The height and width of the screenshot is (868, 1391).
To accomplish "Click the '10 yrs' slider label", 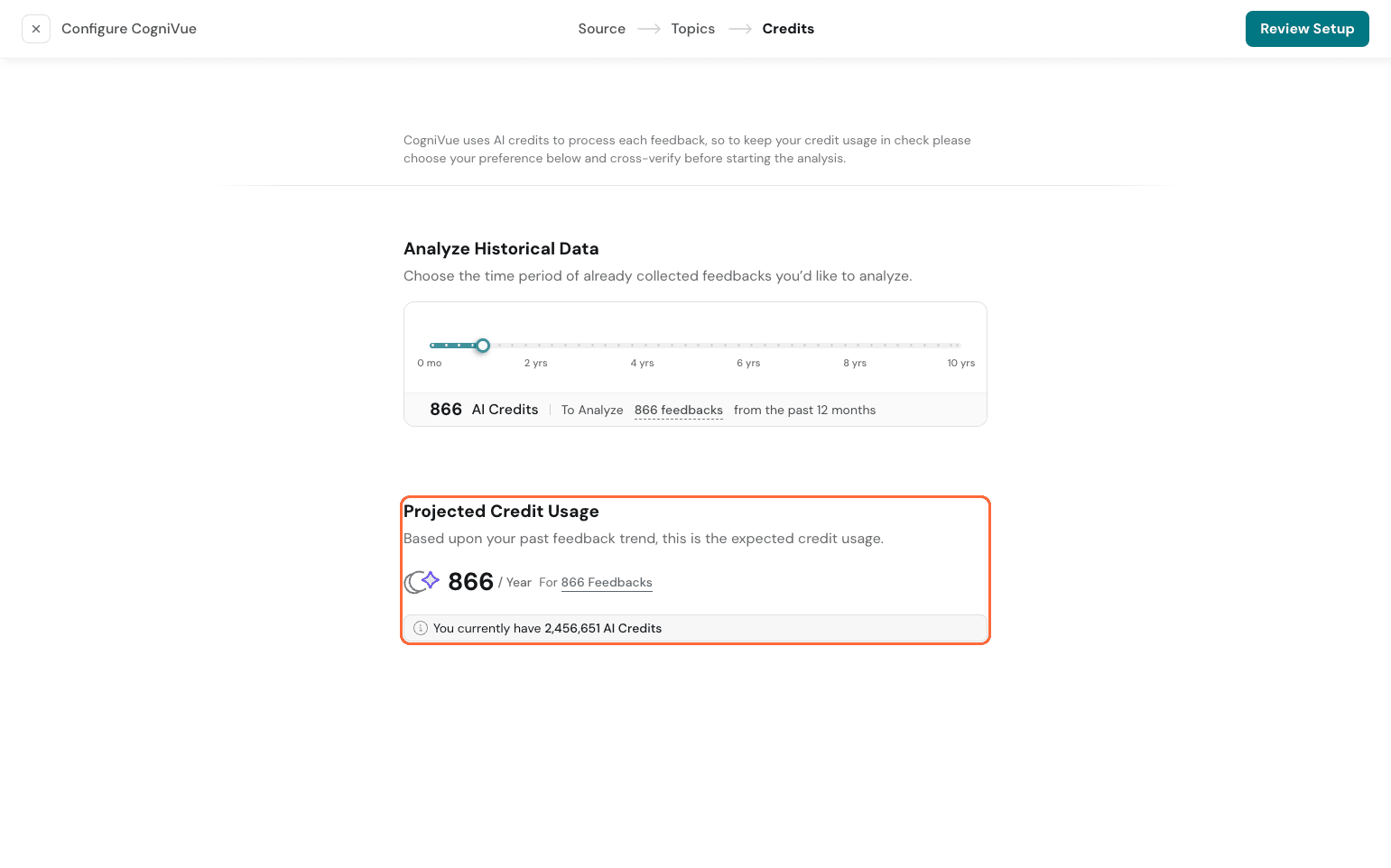I will pos(960,363).
